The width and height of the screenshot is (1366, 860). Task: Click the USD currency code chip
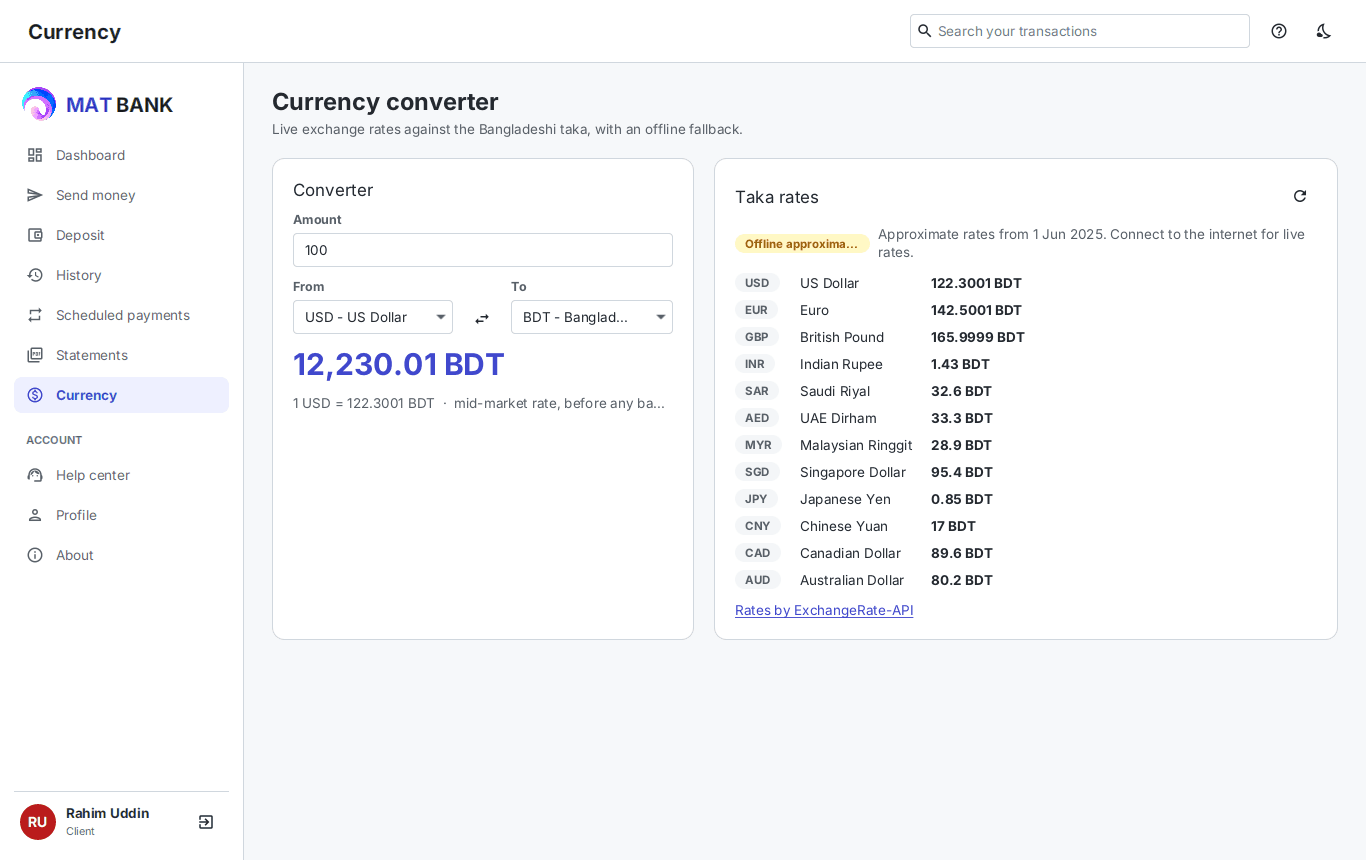click(x=757, y=283)
